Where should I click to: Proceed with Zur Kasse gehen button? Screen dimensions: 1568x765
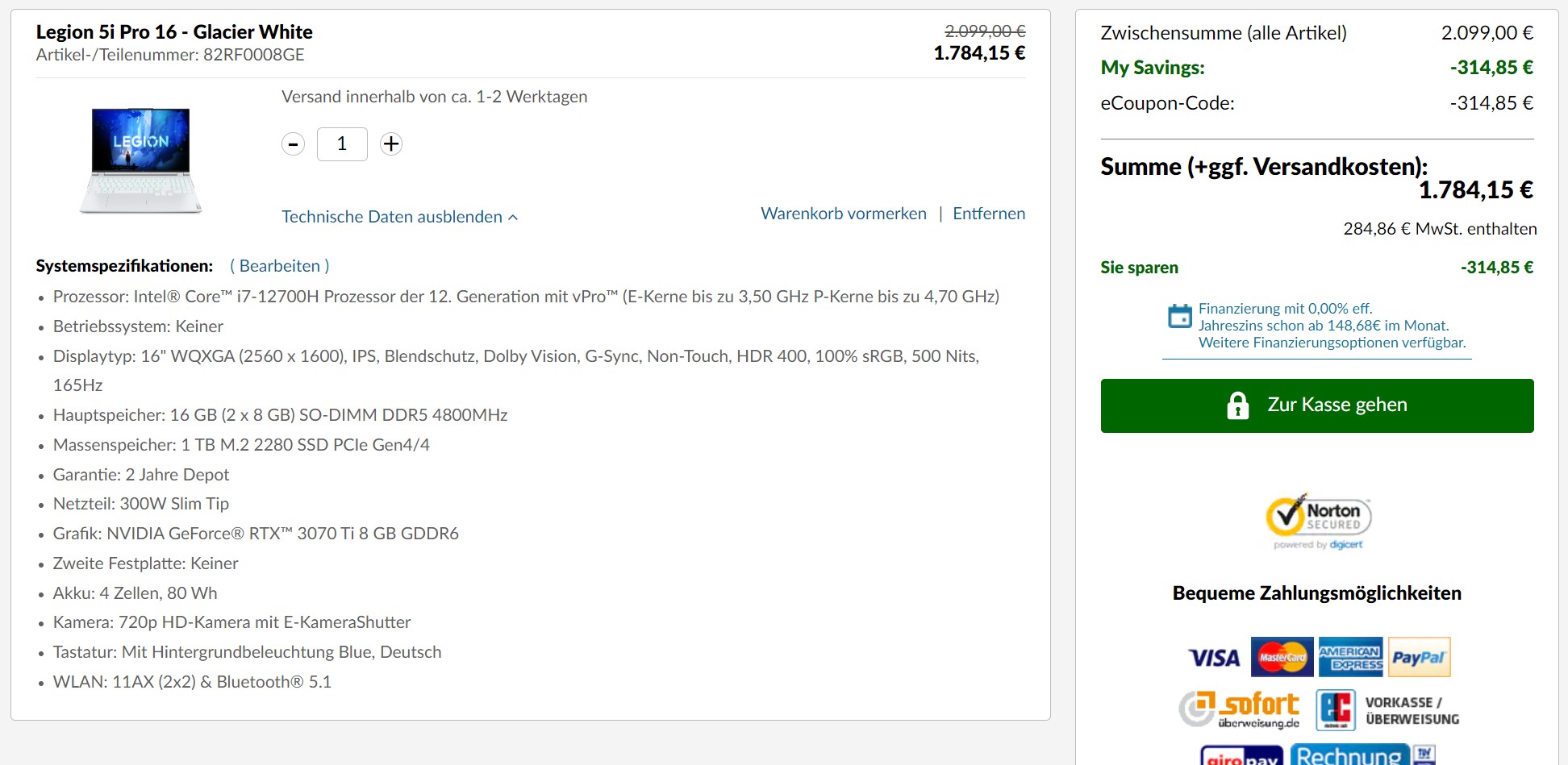[1317, 405]
